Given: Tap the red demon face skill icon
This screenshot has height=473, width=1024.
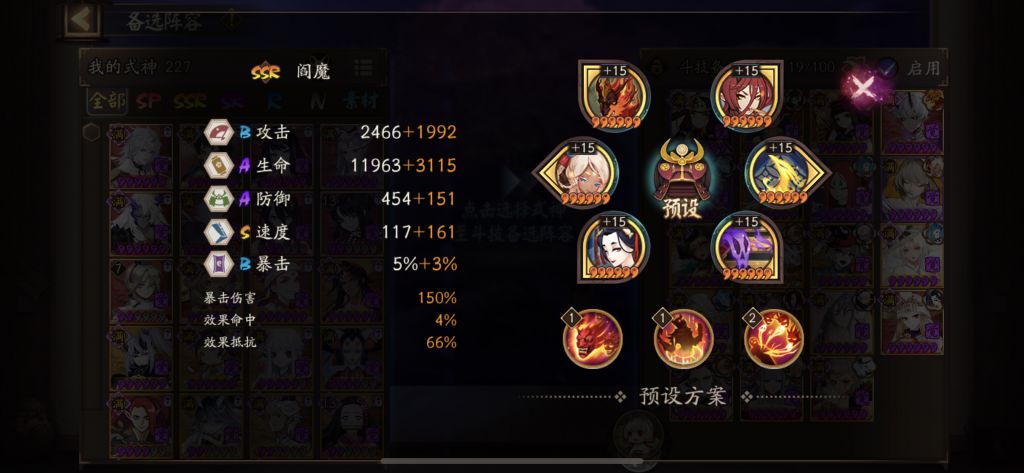Looking at the screenshot, I should (592, 338).
